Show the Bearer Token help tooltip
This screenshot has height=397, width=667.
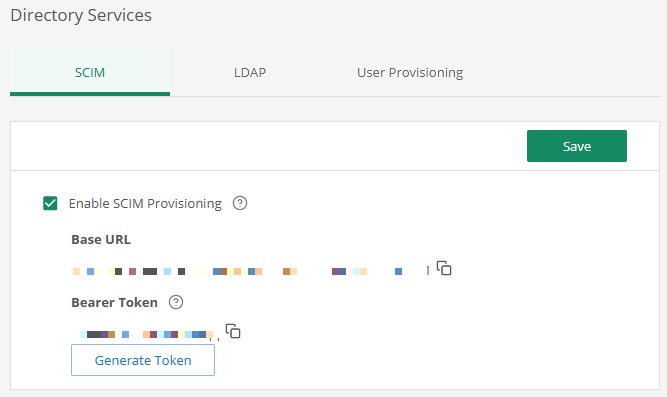click(x=176, y=302)
